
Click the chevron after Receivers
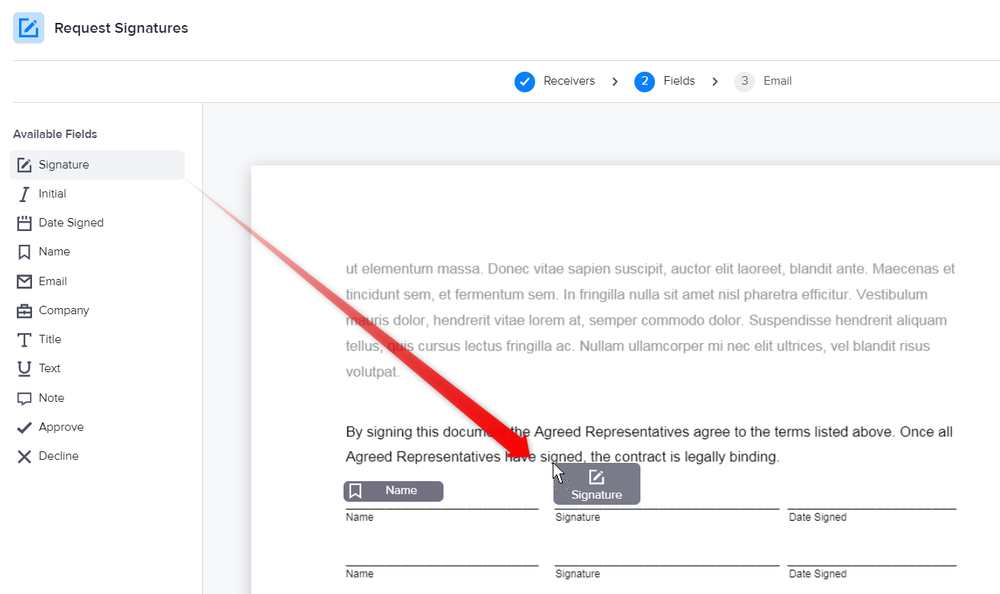pyautogui.click(x=615, y=82)
